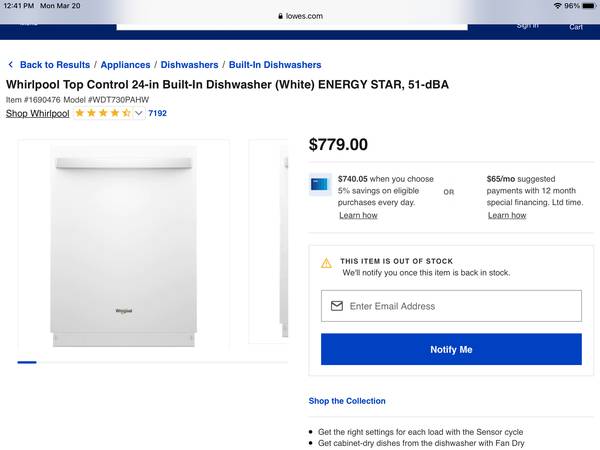Image resolution: width=600 pixels, height=450 pixels.
Task: Click Learn how under special financing
Action: click(x=507, y=215)
